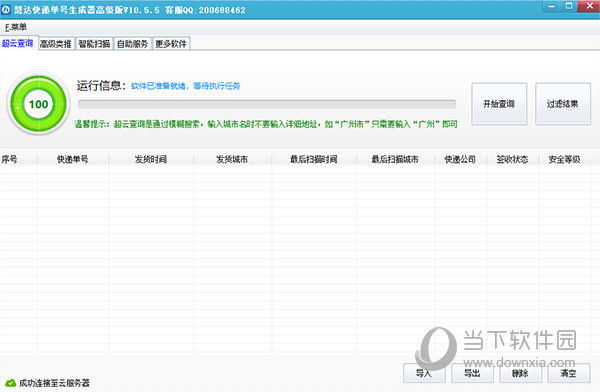Open the F.菜单 menu
This screenshot has height=392, width=600.
pos(16,27)
